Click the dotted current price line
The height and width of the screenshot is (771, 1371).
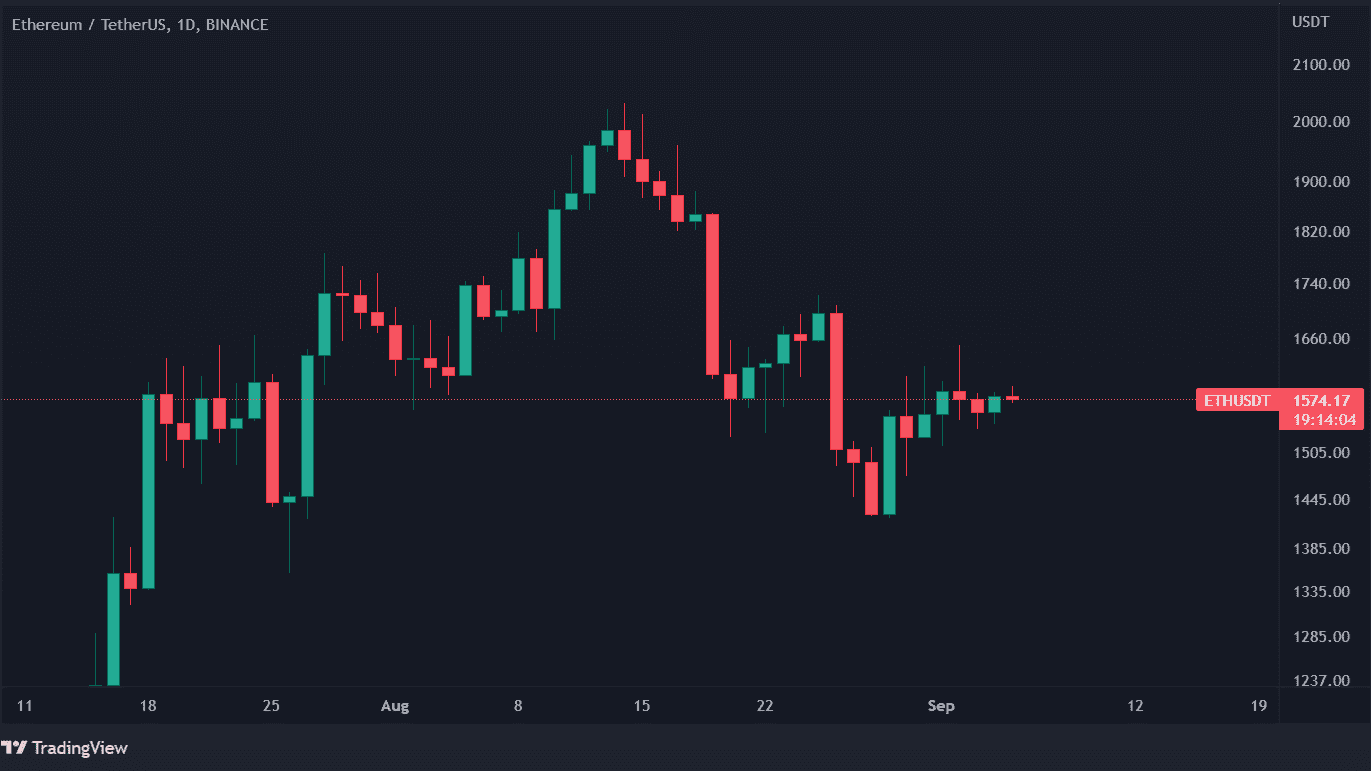(597, 400)
